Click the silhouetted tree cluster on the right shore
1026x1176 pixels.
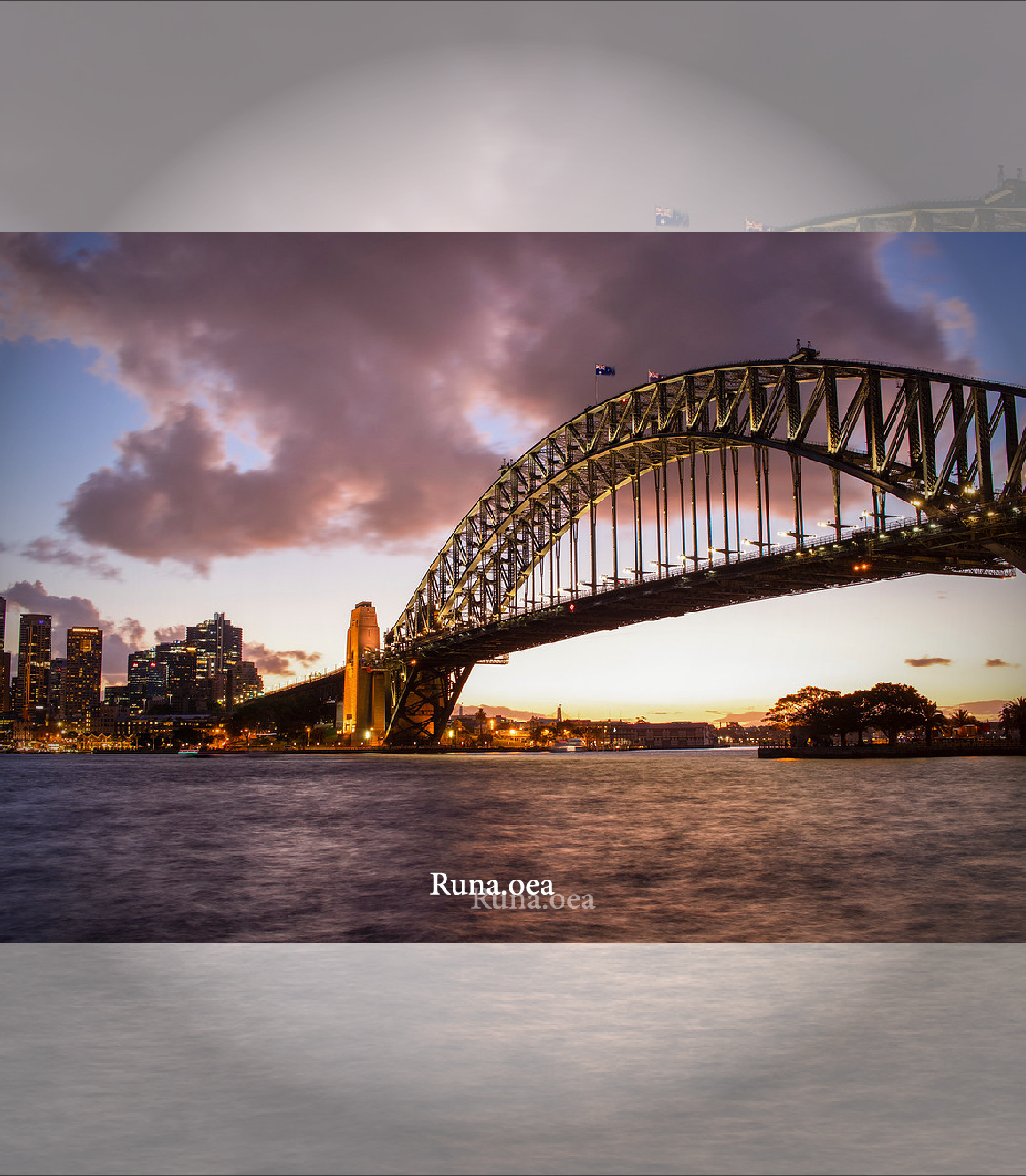pyautogui.click(x=852, y=710)
